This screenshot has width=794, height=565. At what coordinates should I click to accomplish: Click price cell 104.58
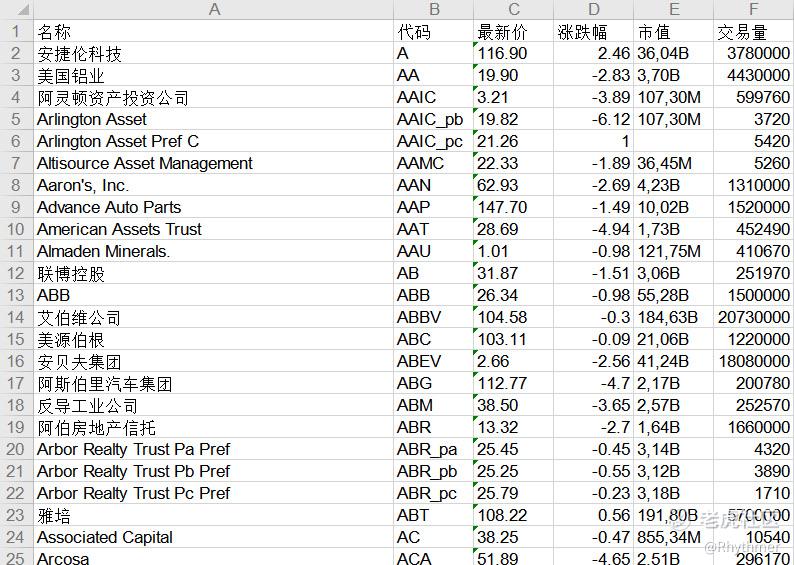click(513, 317)
